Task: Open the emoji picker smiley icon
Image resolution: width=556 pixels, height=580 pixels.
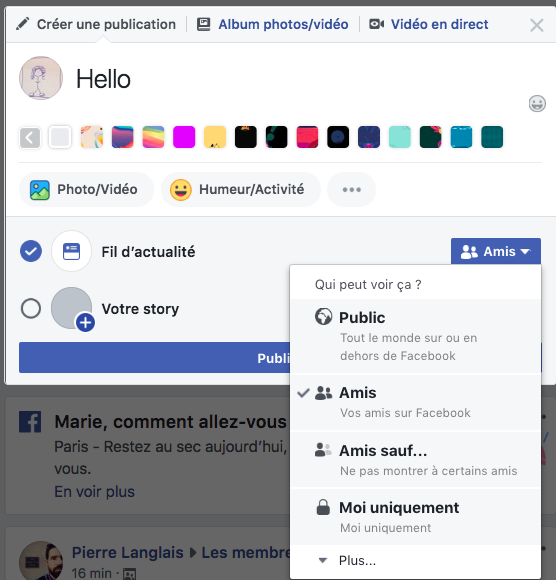Action: click(537, 104)
